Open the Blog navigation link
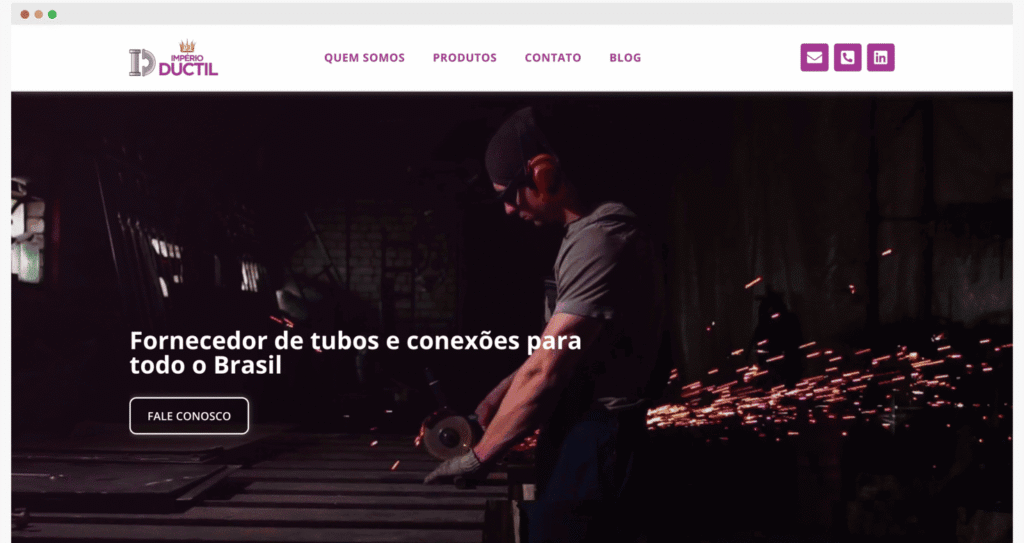Viewport: 1024px width, 543px height. click(x=625, y=58)
